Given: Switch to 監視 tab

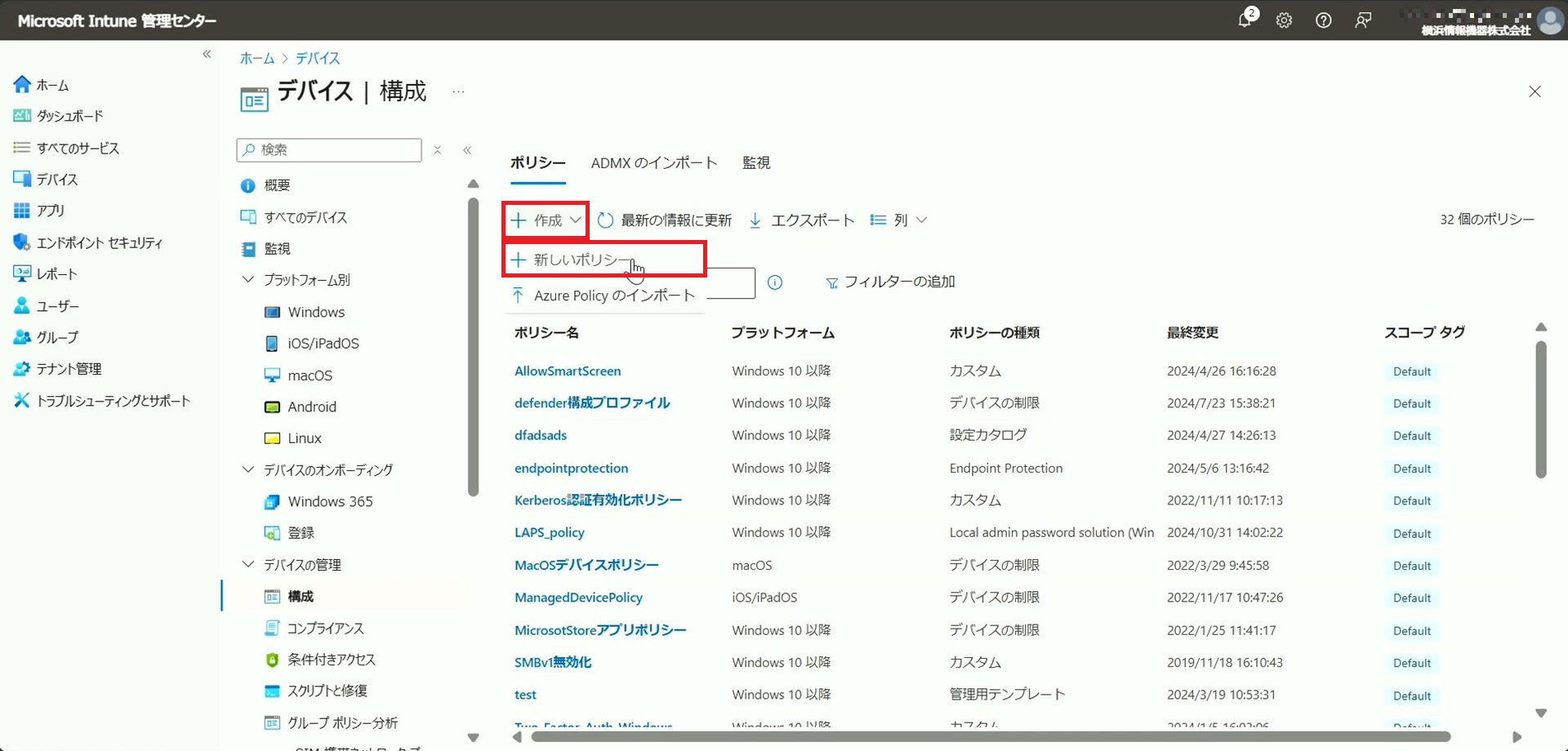Looking at the screenshot, I should [756, 162].
